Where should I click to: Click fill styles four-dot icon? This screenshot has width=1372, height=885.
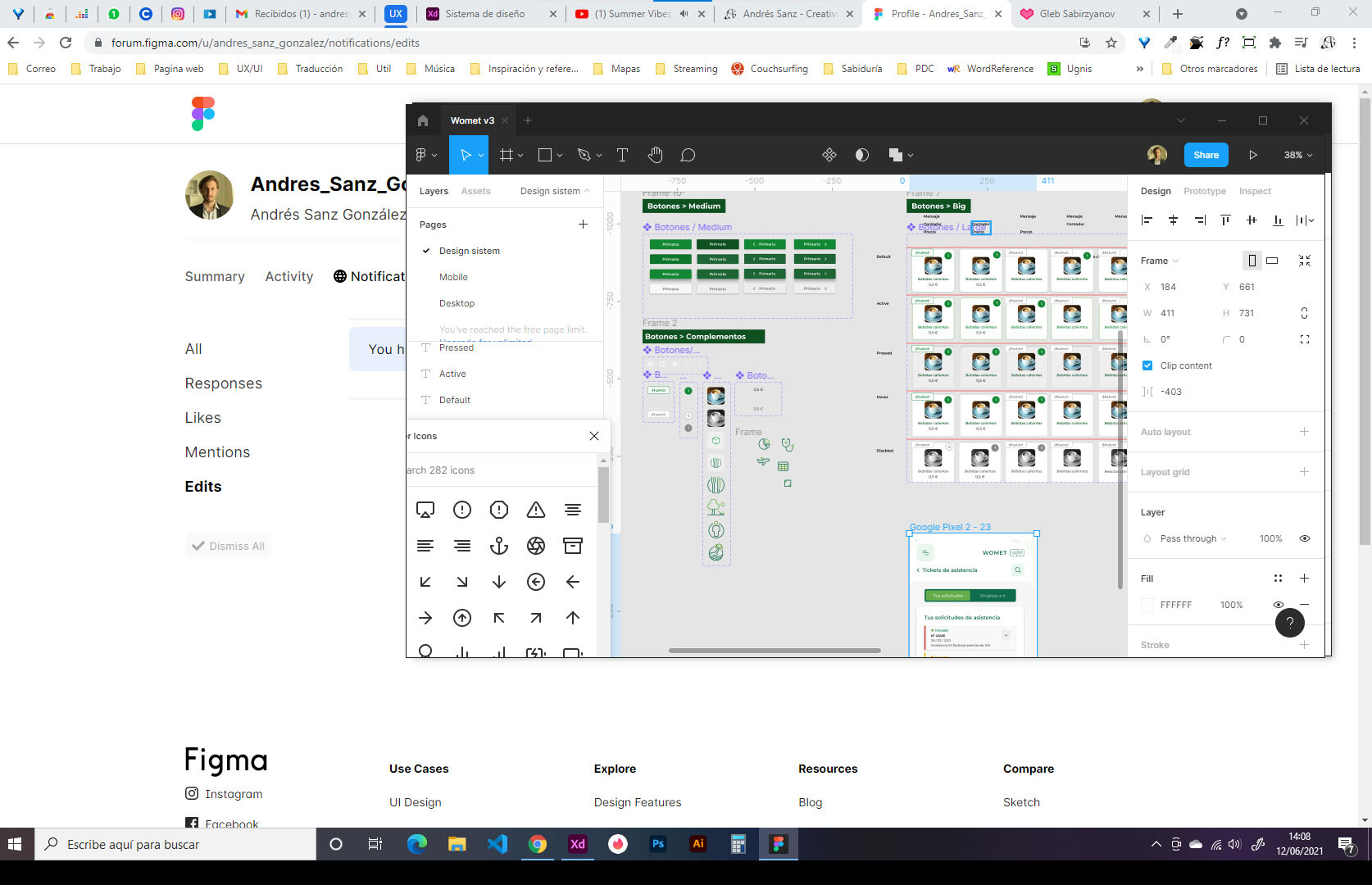(x=1278, y=579)
